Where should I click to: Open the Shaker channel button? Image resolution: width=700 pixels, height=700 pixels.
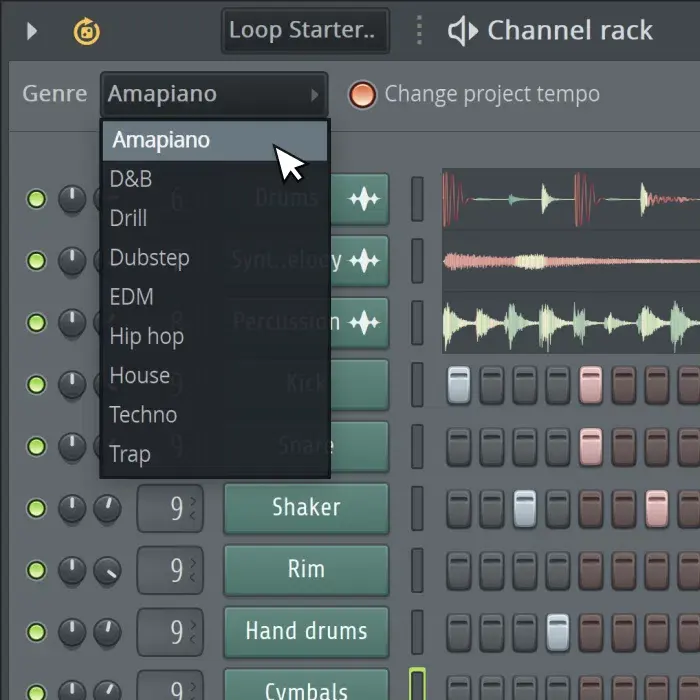306,508
